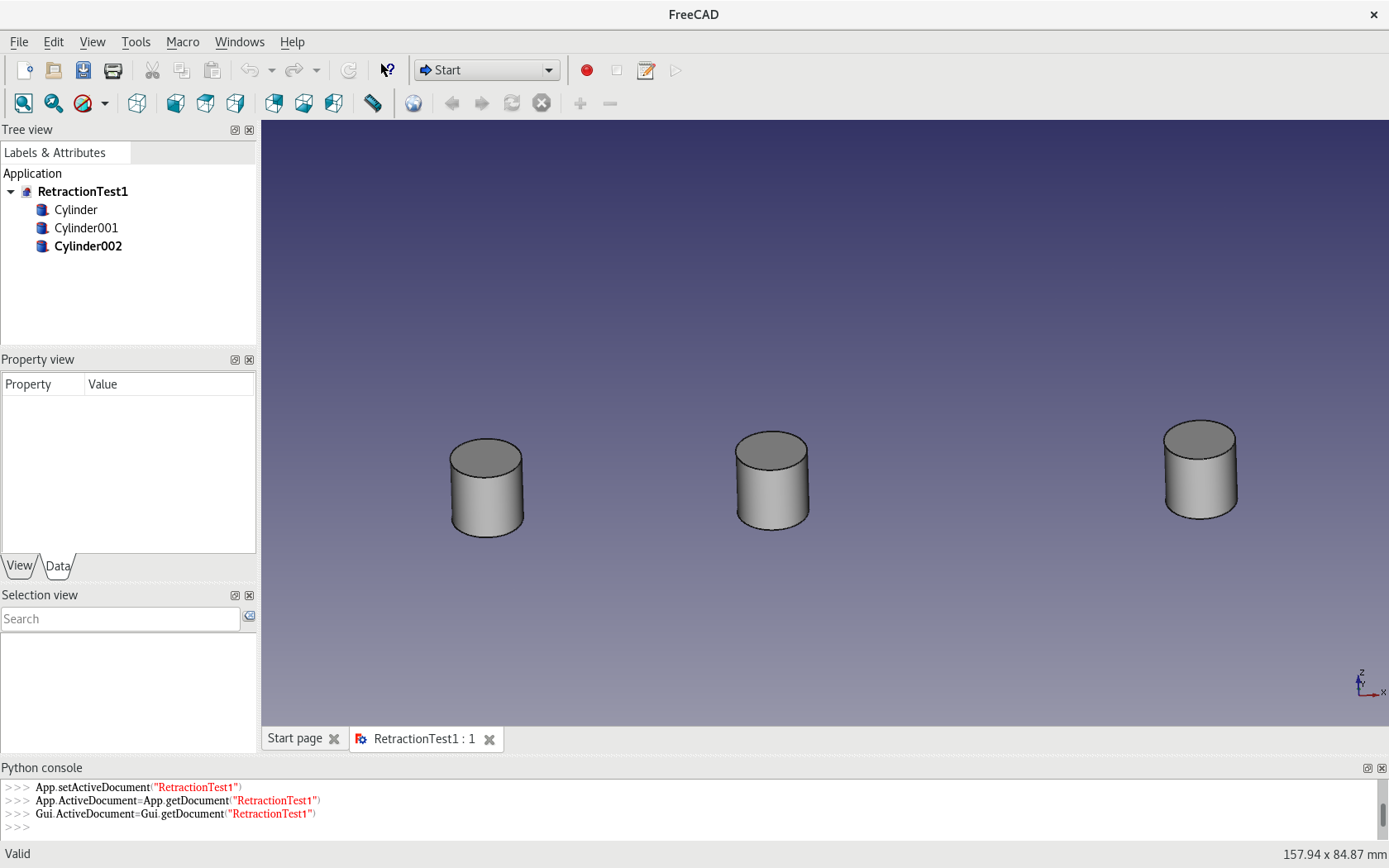Open the Macros dialog notepad icon

[647, 70]
